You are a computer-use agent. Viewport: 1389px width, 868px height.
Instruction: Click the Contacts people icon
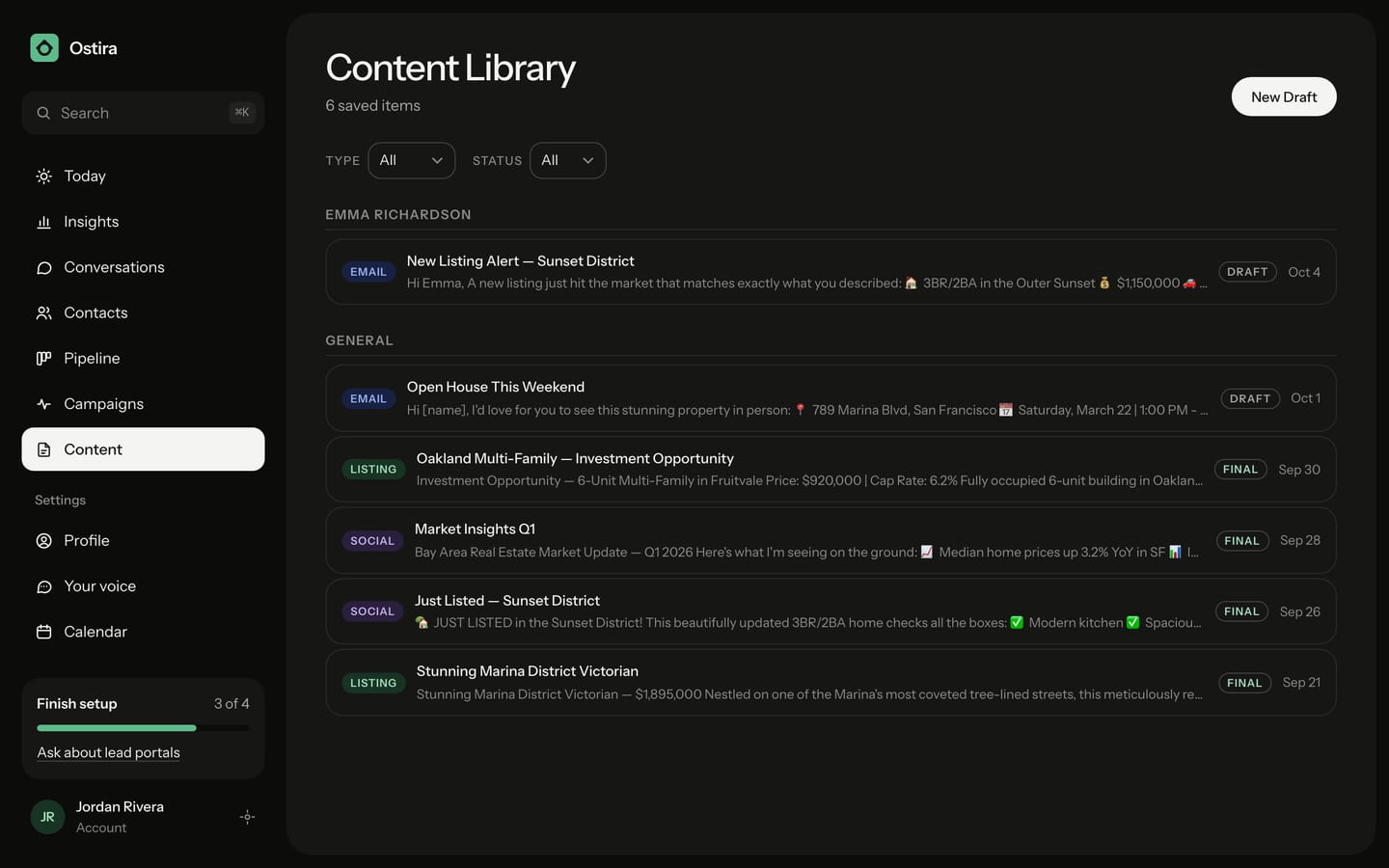43,312
